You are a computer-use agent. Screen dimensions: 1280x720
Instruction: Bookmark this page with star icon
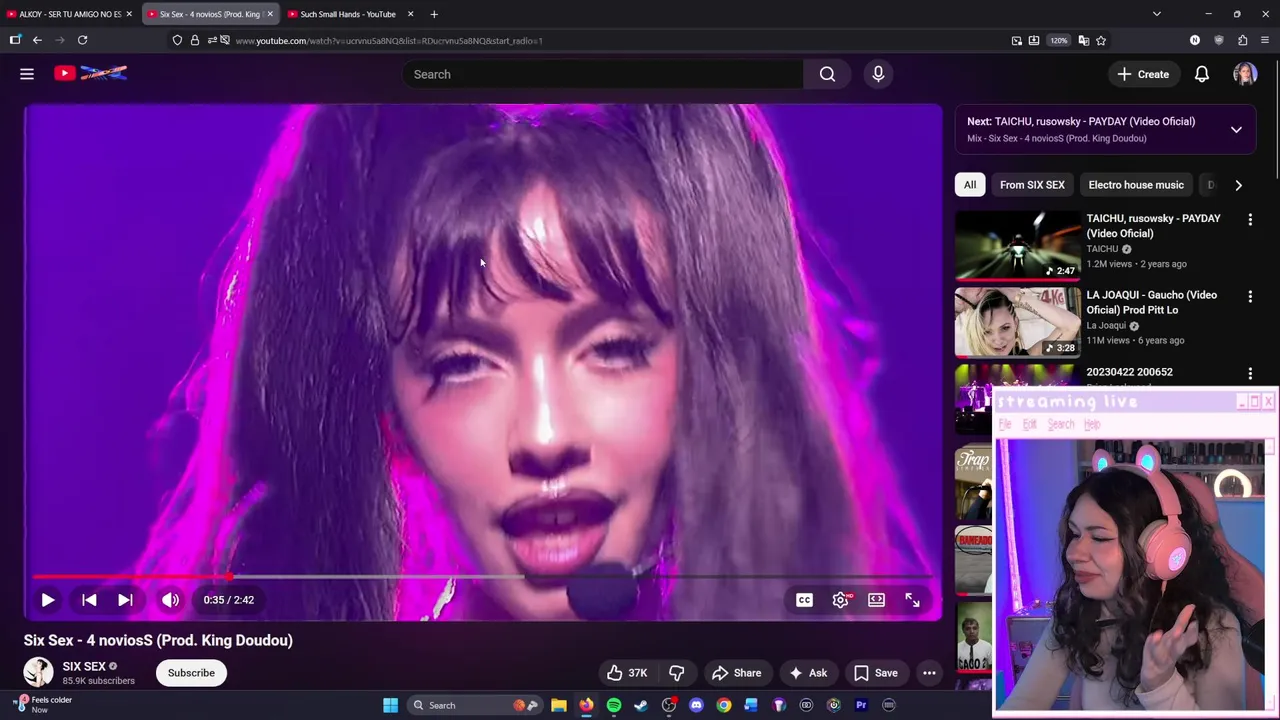click(x=1101, y=40)
